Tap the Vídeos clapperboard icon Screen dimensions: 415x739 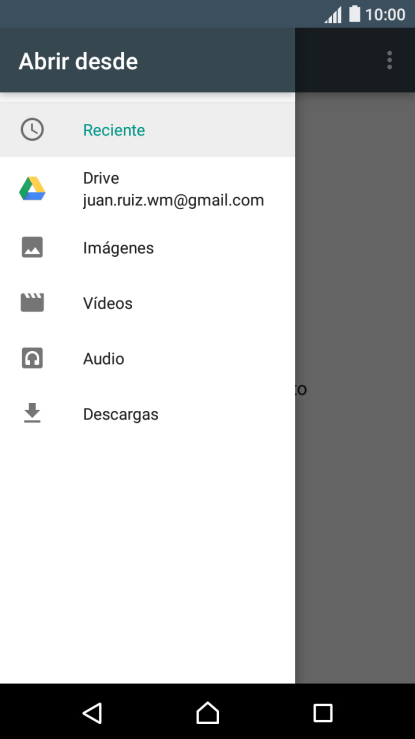(x=32, y=303)
